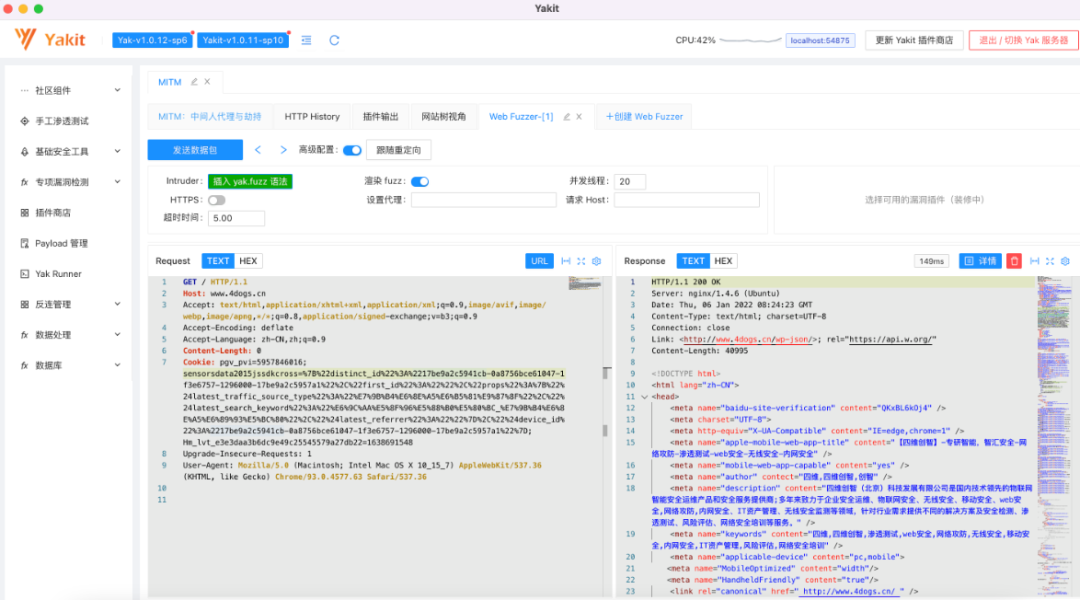Screen dimensions: 1080x600
Task: Toggle the HTTPS switch
Action: 216,200
